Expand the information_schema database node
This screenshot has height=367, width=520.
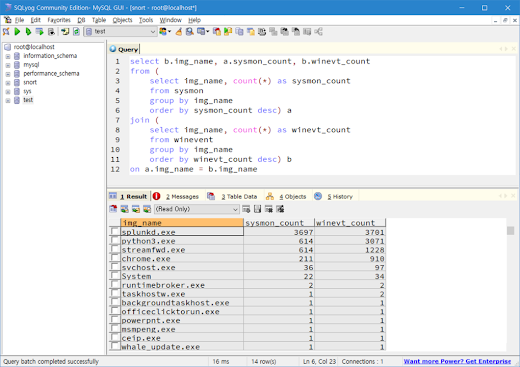pyautogui.click(x=8, y=56)
